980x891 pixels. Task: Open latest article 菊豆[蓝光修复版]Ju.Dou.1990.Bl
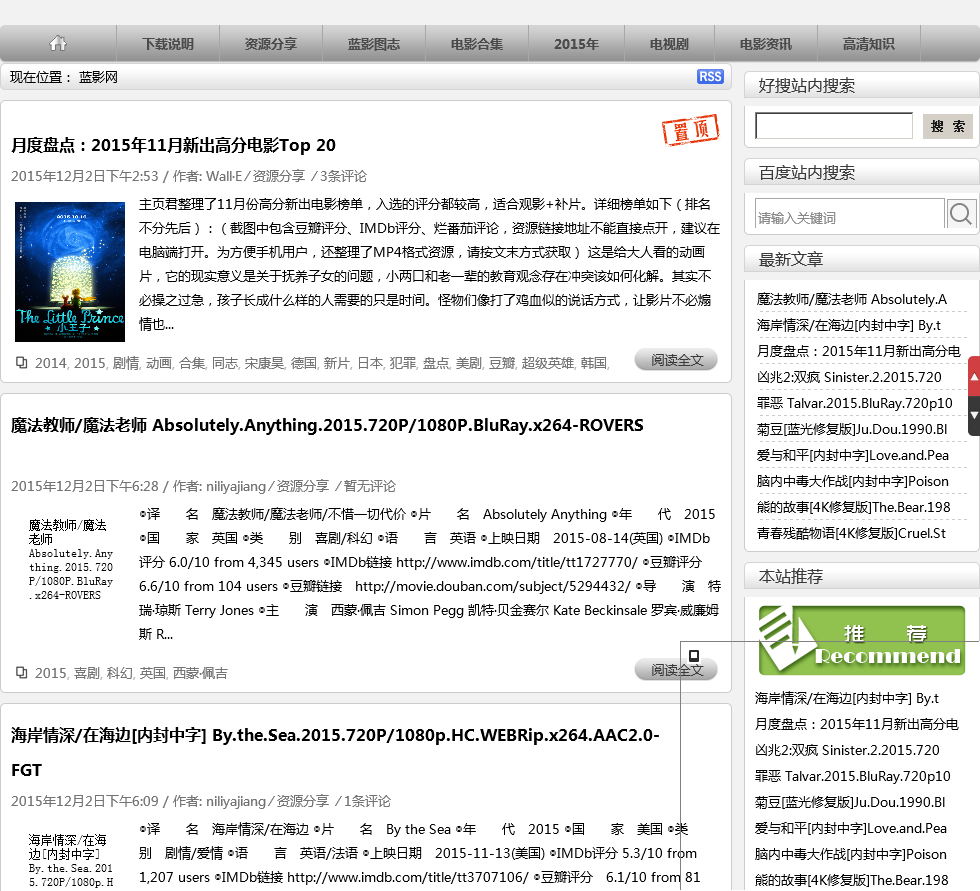852,429
